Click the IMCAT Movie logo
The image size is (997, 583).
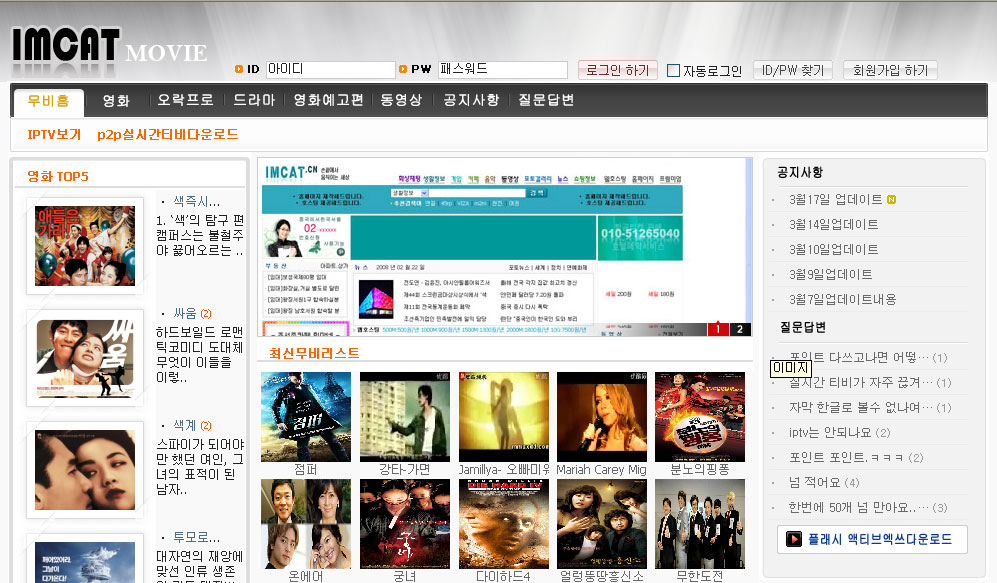coord(108,45)
